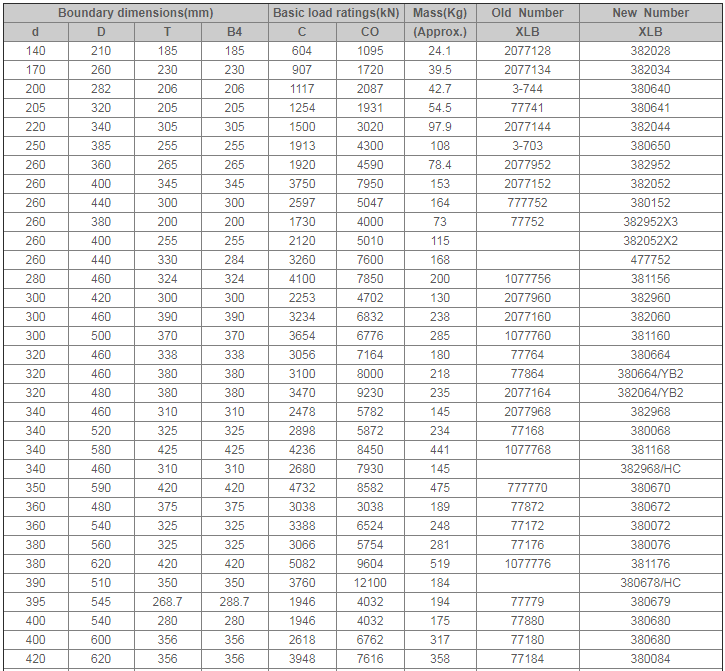Select the 268.7 T dimension cell
The image size is (725, 671).
(167, 602)
